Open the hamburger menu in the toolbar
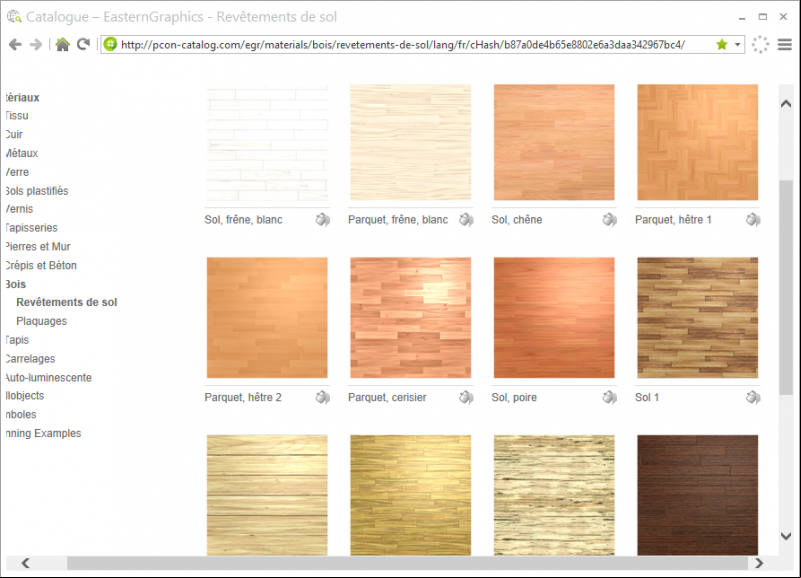 785,44
